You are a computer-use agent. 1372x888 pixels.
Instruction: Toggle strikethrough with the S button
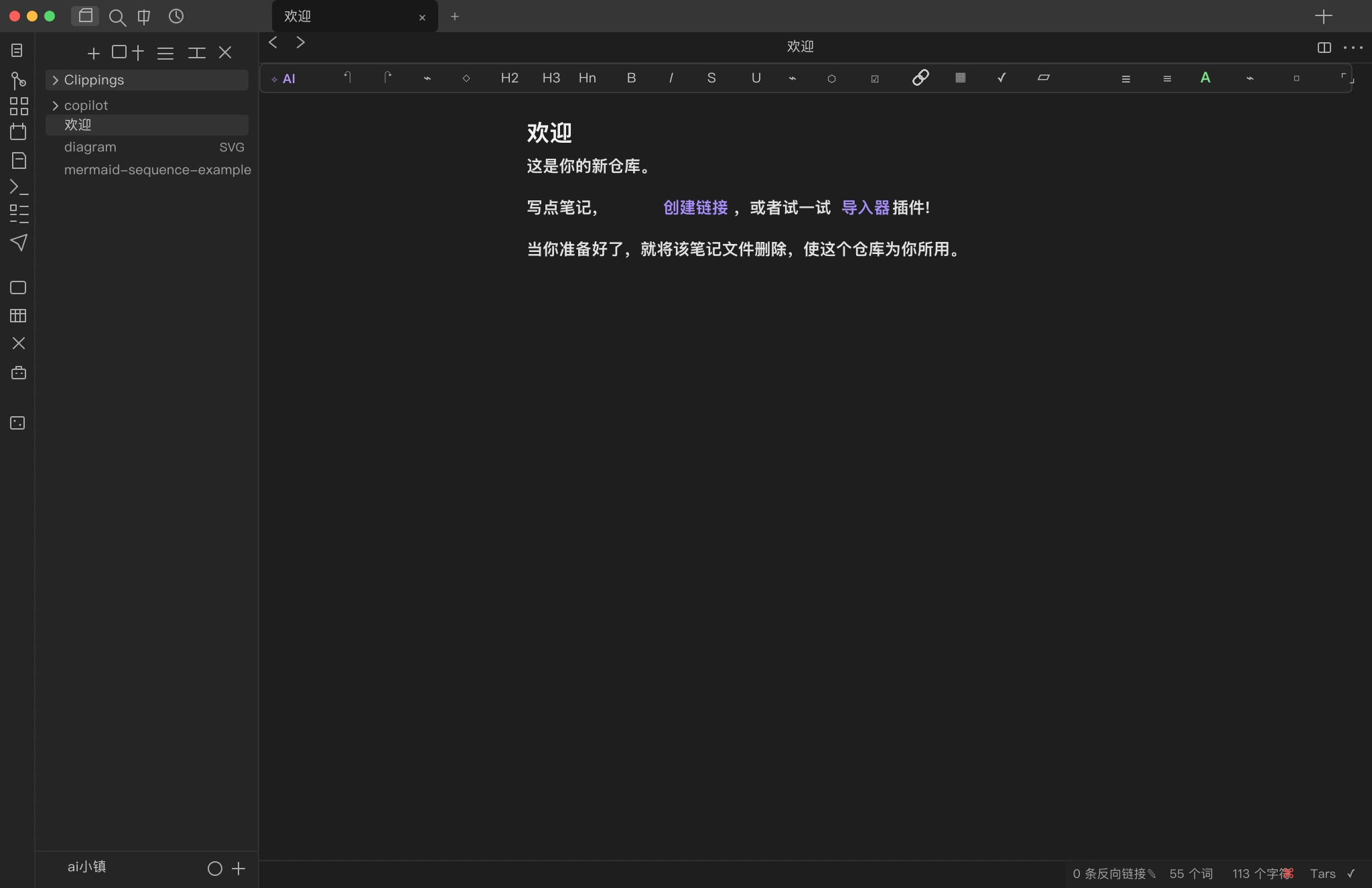(711, 78)
